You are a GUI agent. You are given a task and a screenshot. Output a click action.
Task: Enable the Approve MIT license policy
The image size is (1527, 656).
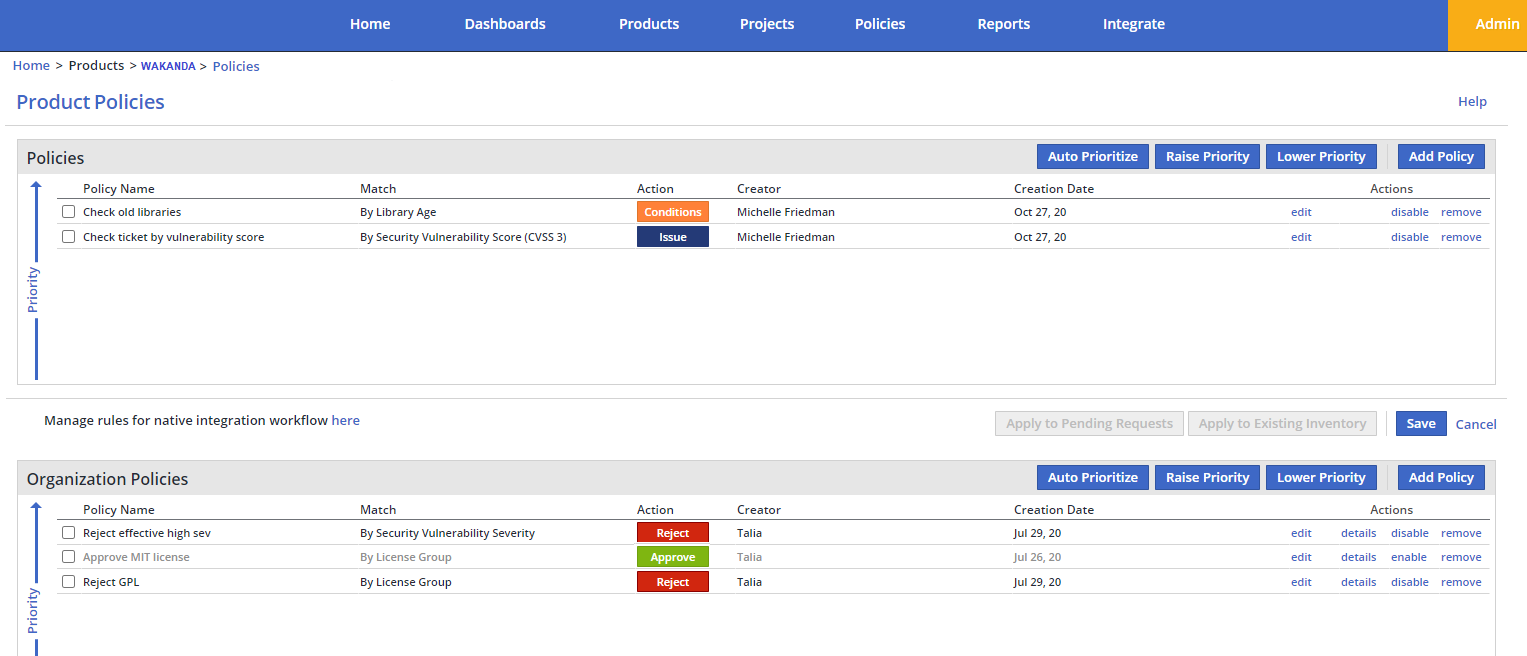pos(1409,557)
